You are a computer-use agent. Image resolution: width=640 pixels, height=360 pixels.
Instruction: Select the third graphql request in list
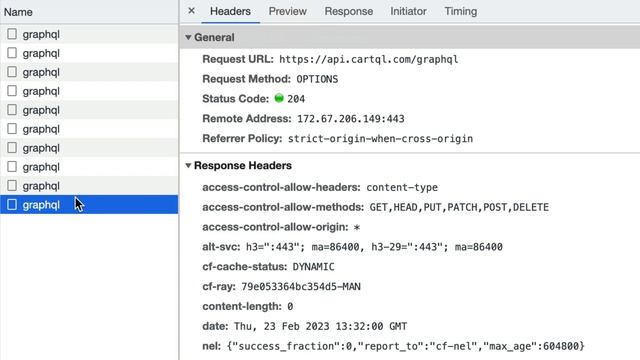(x=89, y=72)
